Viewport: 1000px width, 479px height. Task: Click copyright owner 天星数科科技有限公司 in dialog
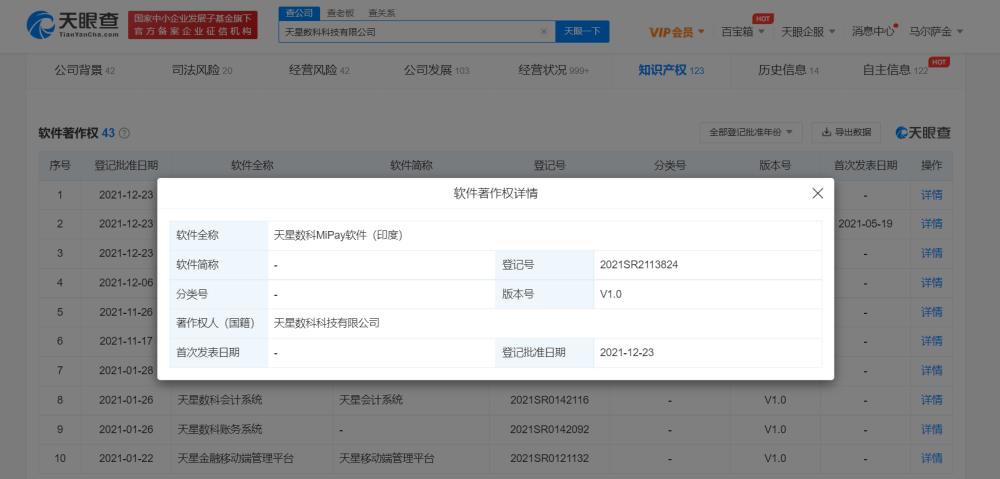[327, 323]
